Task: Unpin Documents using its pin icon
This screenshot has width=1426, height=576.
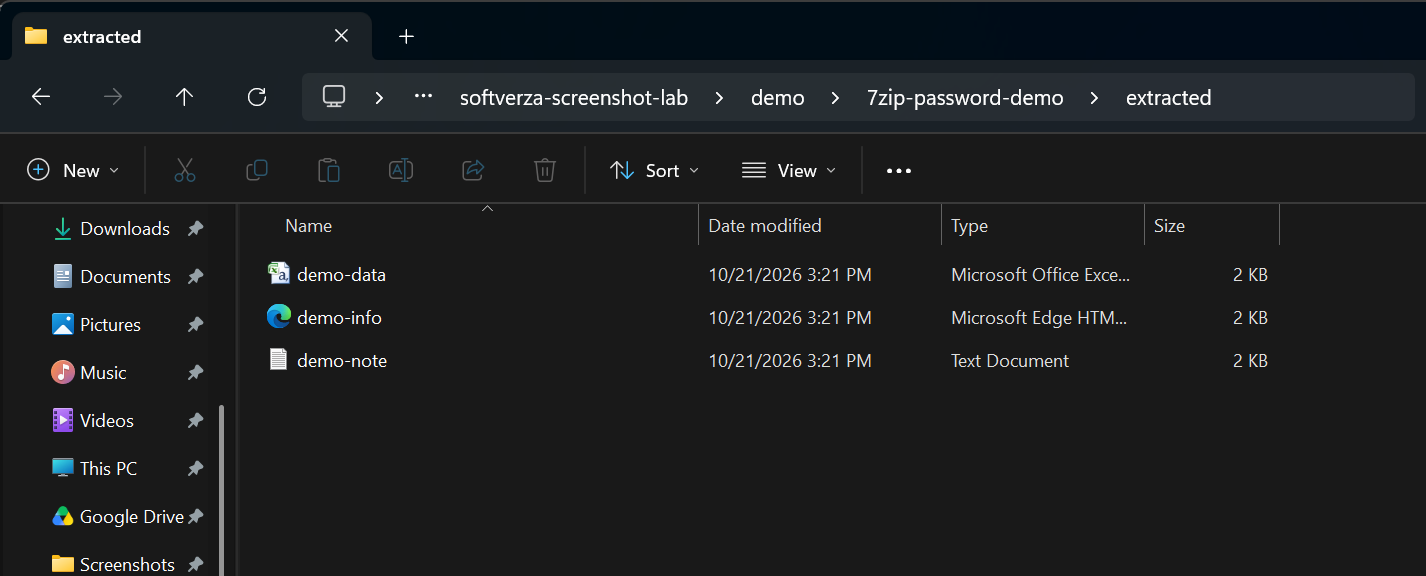Action: click(x=196, y=277)
